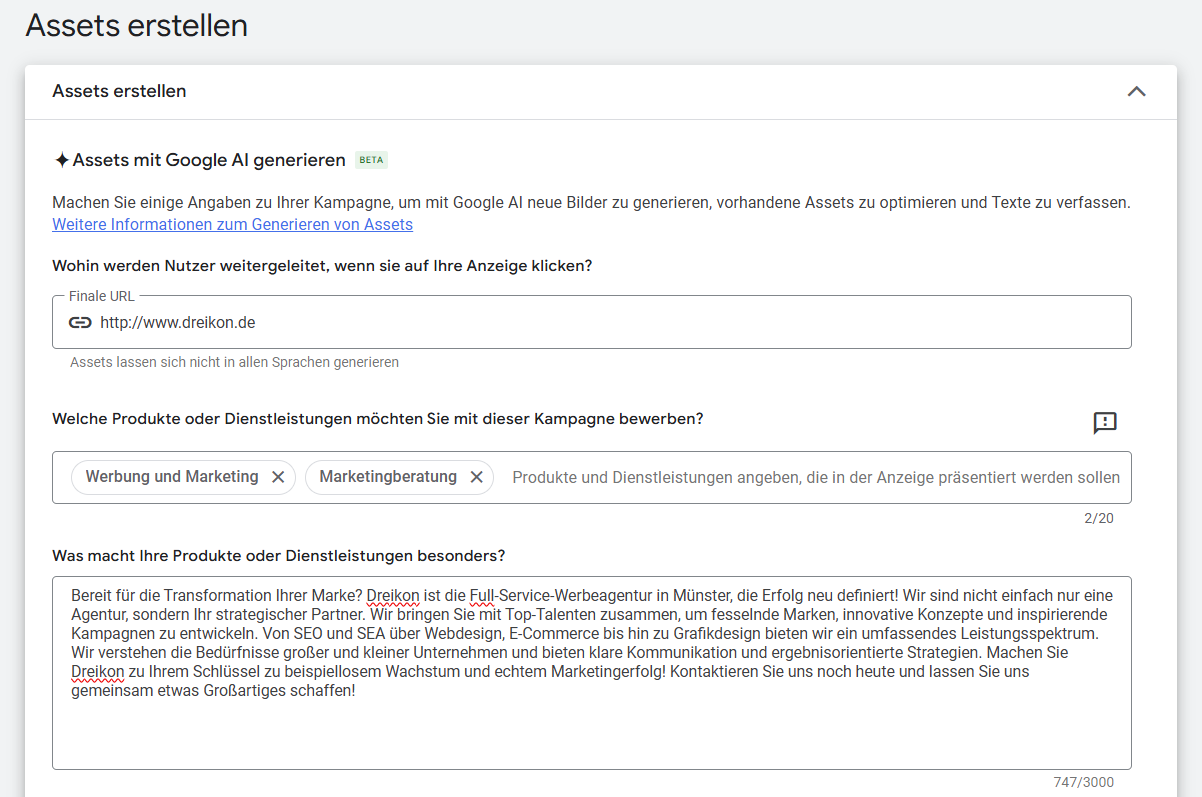Open Weitere Informationen zum Generieren von Assets link
1202x797 pixels.
[x=232, y=224]
